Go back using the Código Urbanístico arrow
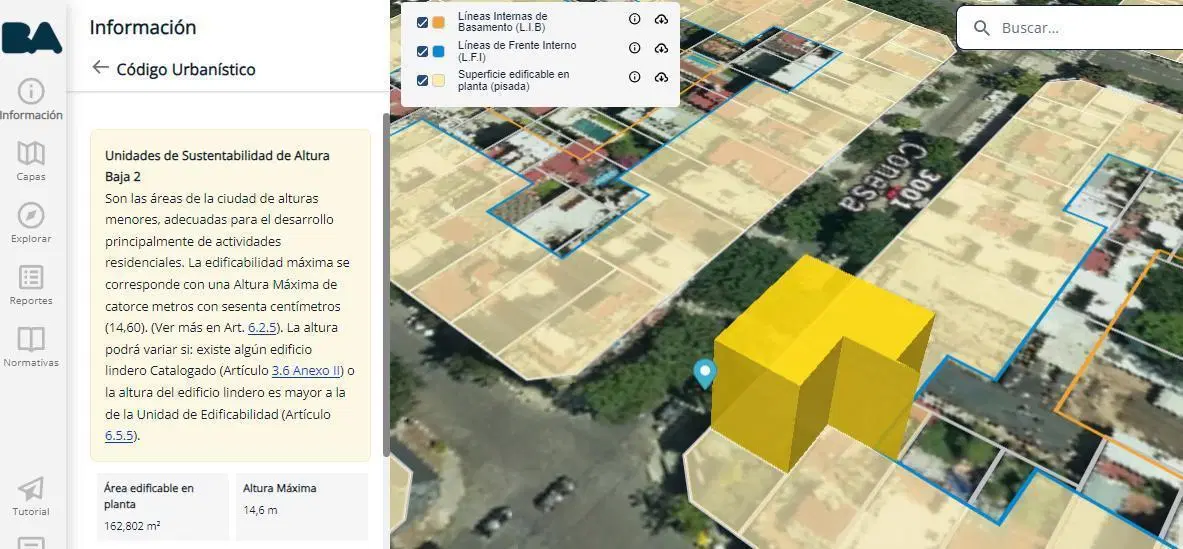Image resolution: width=1183 pixels, height=549 pixels. click(100, 67)
